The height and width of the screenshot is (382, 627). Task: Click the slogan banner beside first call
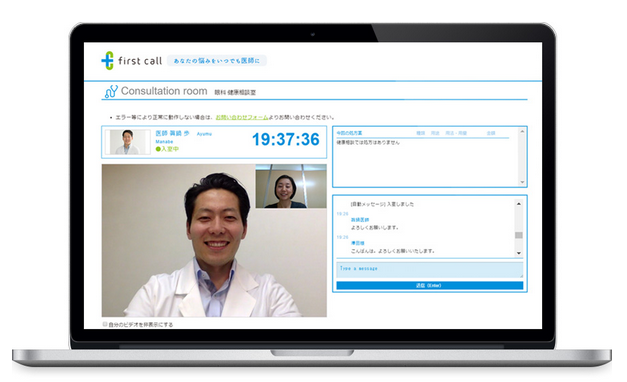217,61
